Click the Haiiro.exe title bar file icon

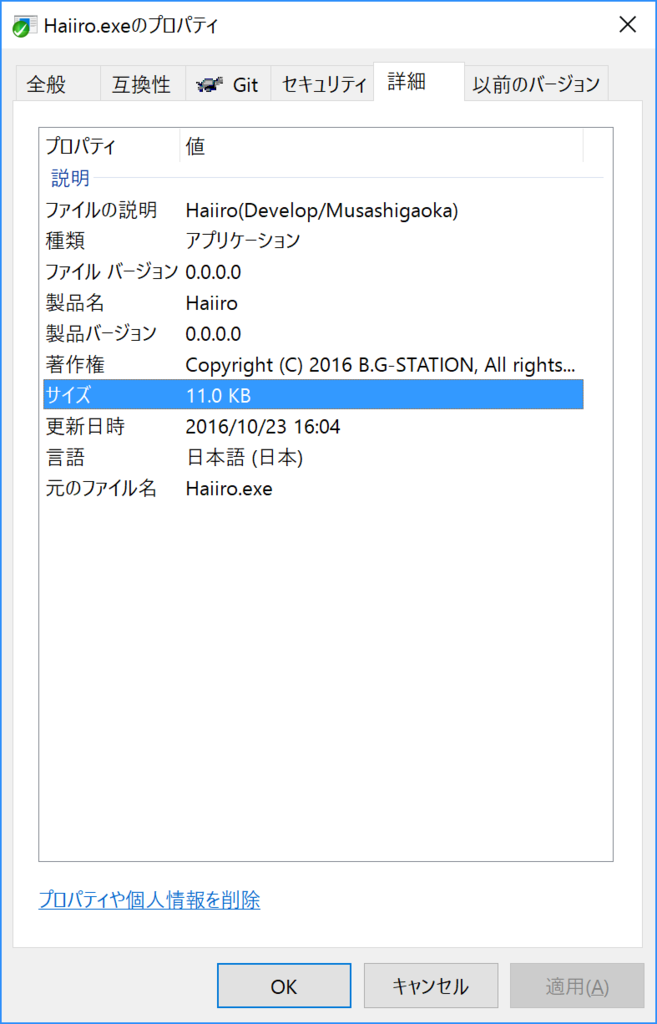coord(23,25)
